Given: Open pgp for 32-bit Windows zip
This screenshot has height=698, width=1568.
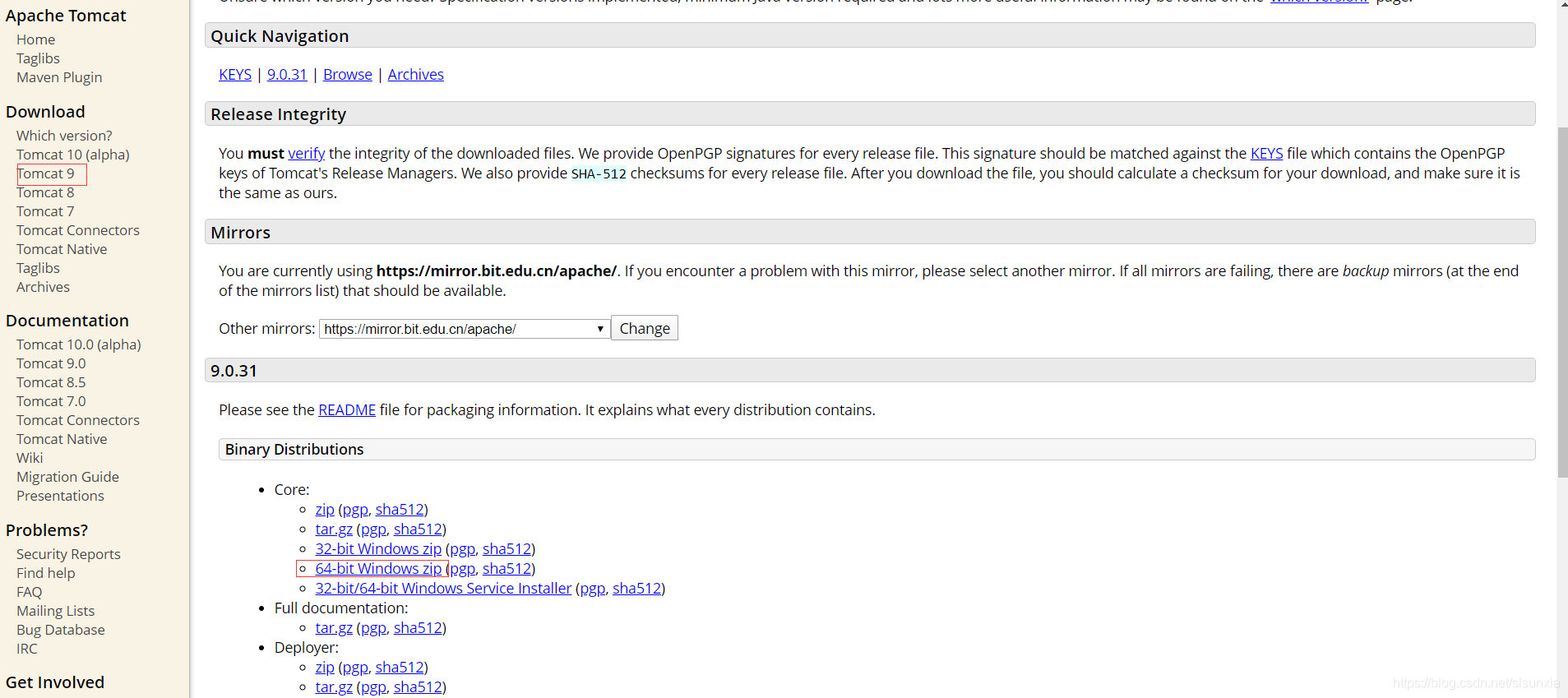Looking at the screenshot, I should tap(462, 549).
